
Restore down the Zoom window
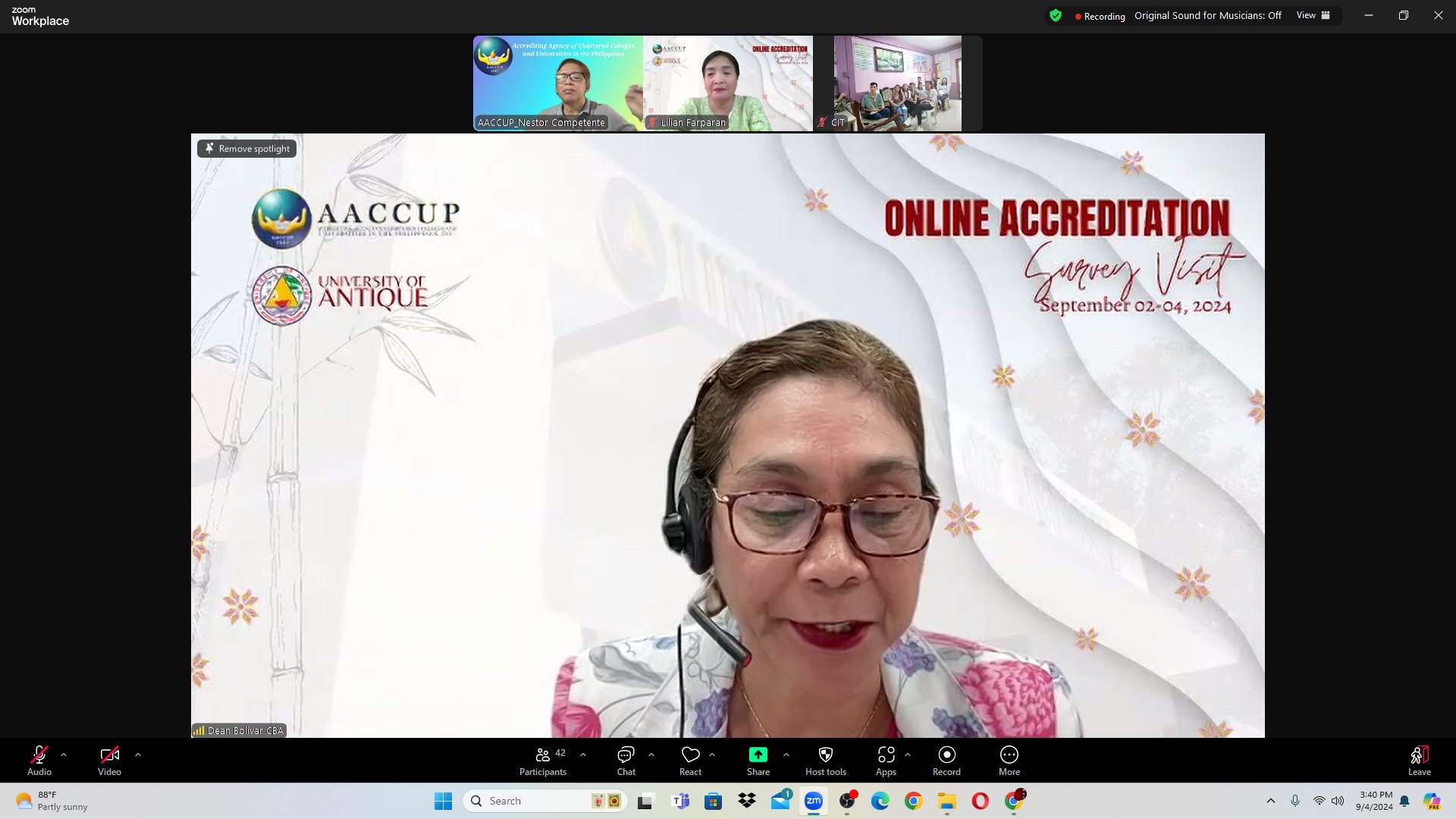[x=1404, y=15]
